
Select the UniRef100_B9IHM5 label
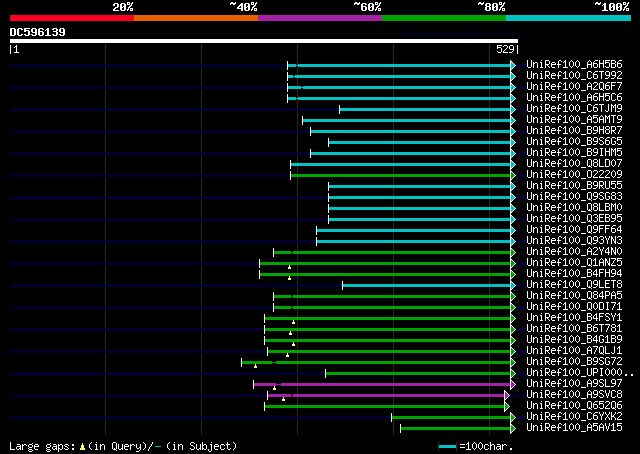(x=574, y=153)
